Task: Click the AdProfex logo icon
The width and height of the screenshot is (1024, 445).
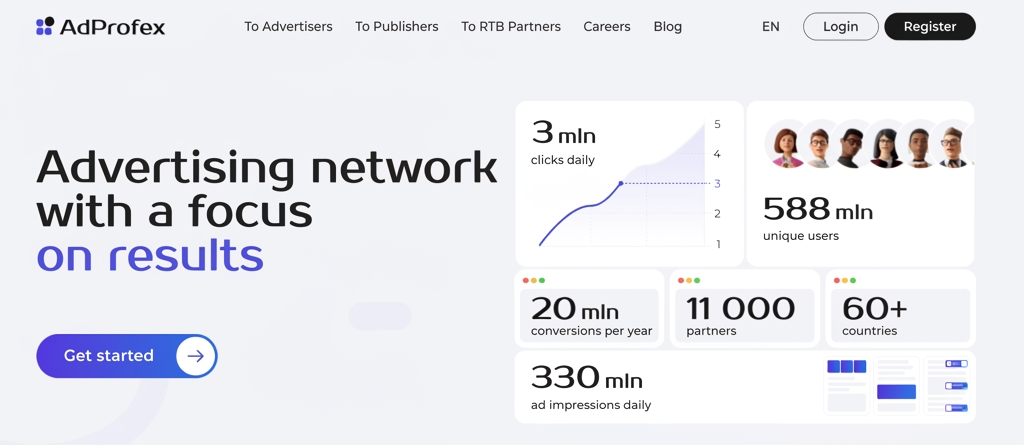Action: [45, 26]
